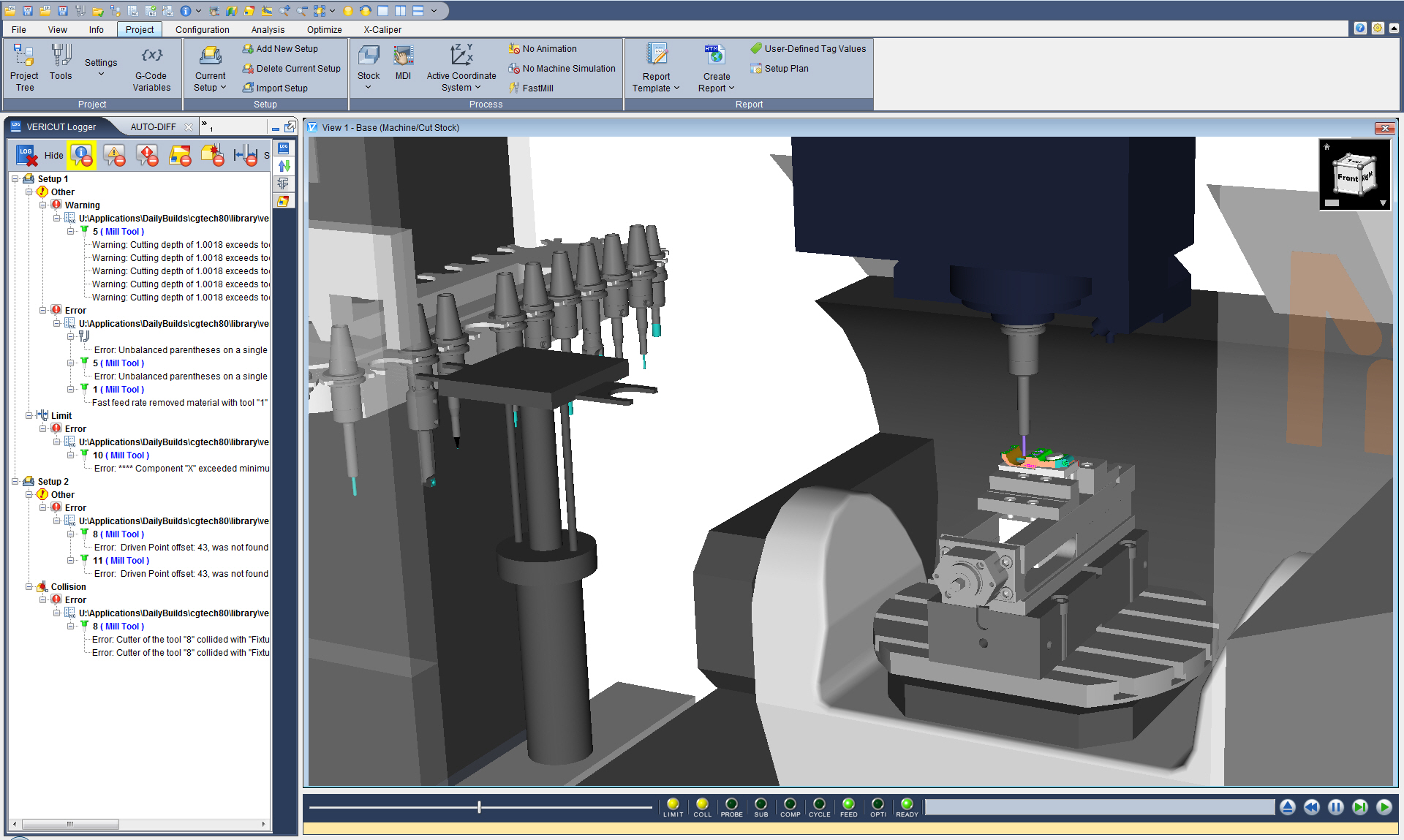The image size is (1404, 840).
Task: Toggle hiding of info messages
Action: pyautogui.click(x=82, y=155)
